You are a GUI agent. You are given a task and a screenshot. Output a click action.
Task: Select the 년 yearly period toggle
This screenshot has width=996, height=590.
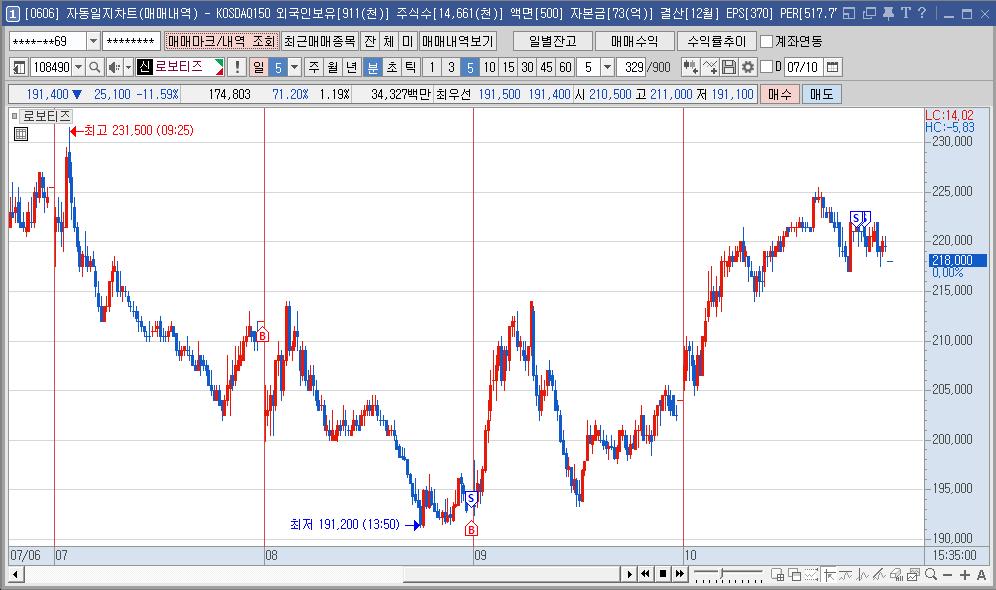click(352, 67)
